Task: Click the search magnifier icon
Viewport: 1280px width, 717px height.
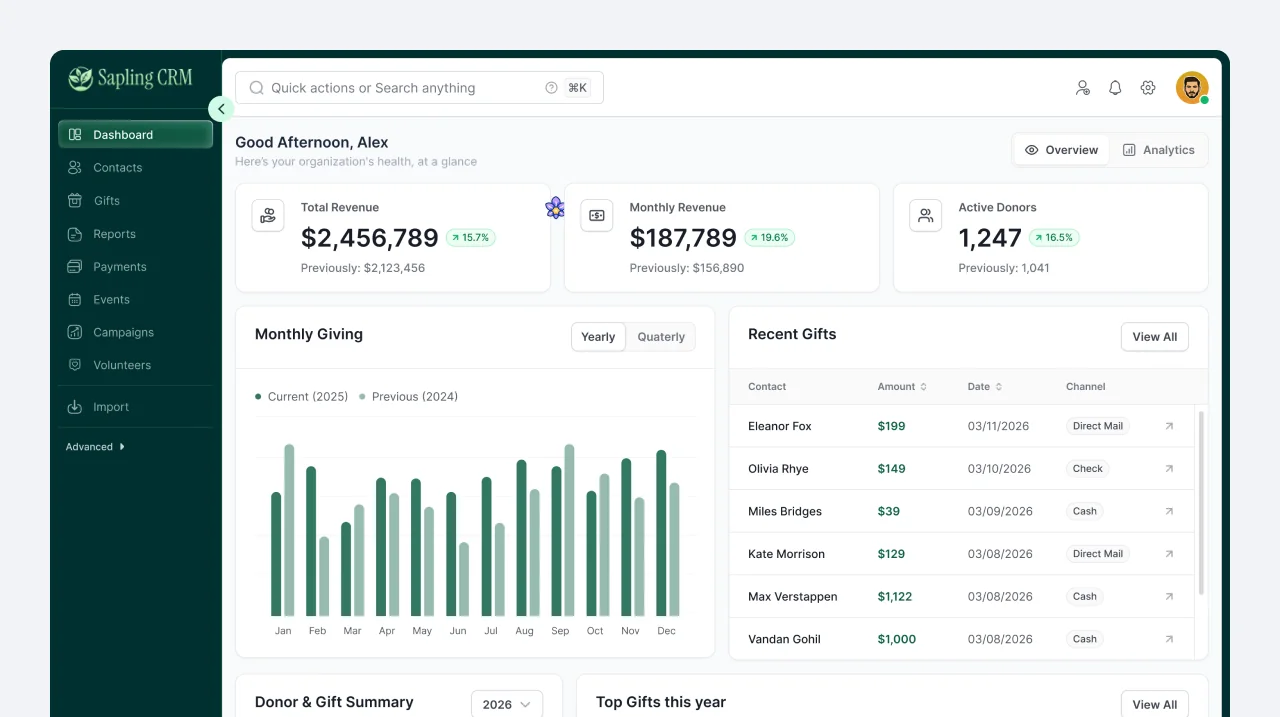Action: (x=256, y=88)
